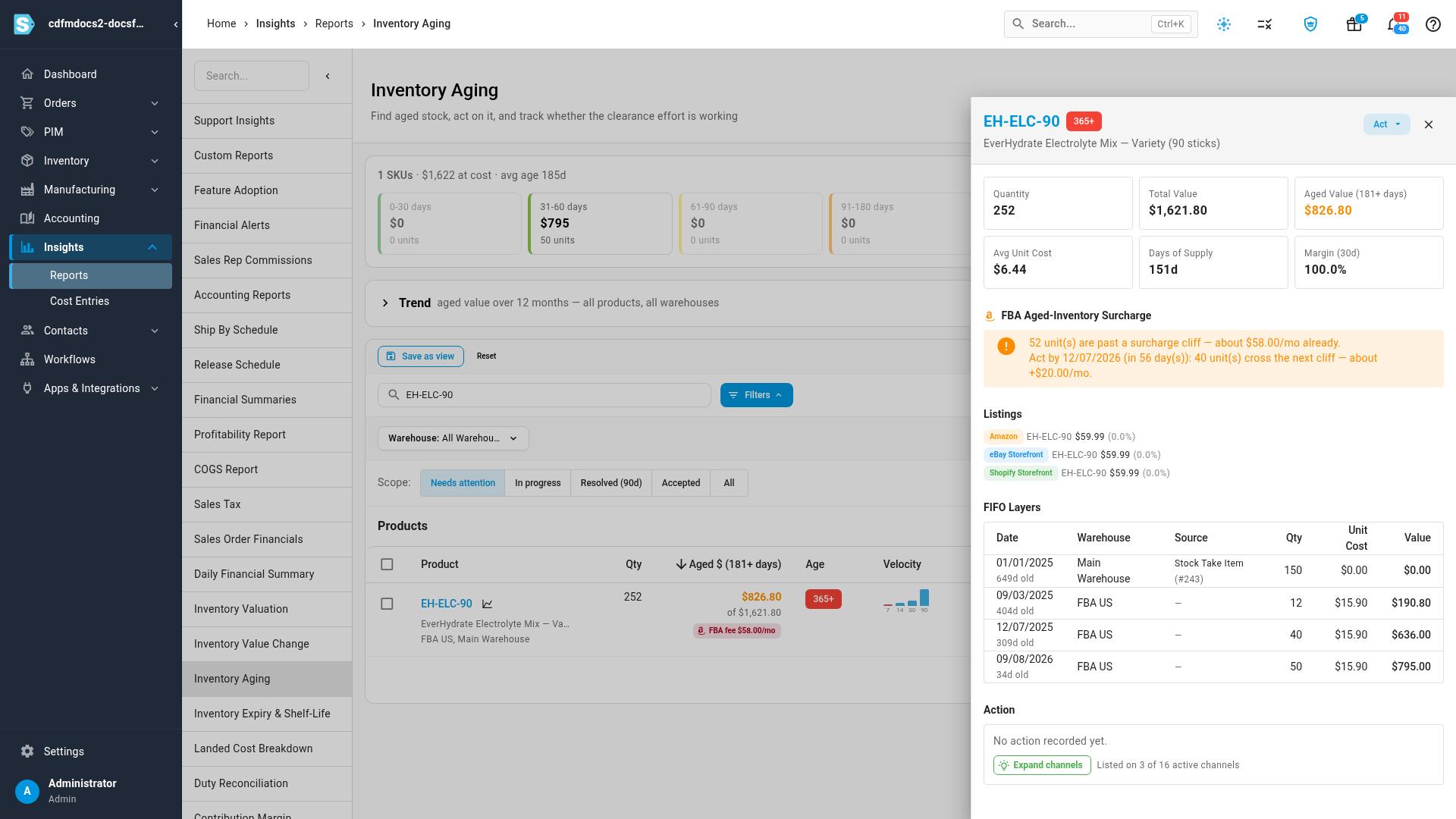Open Inventory Valuation report
This screenshot has height=819, width=1456.
pyautogui.click(x=267, y=609)
